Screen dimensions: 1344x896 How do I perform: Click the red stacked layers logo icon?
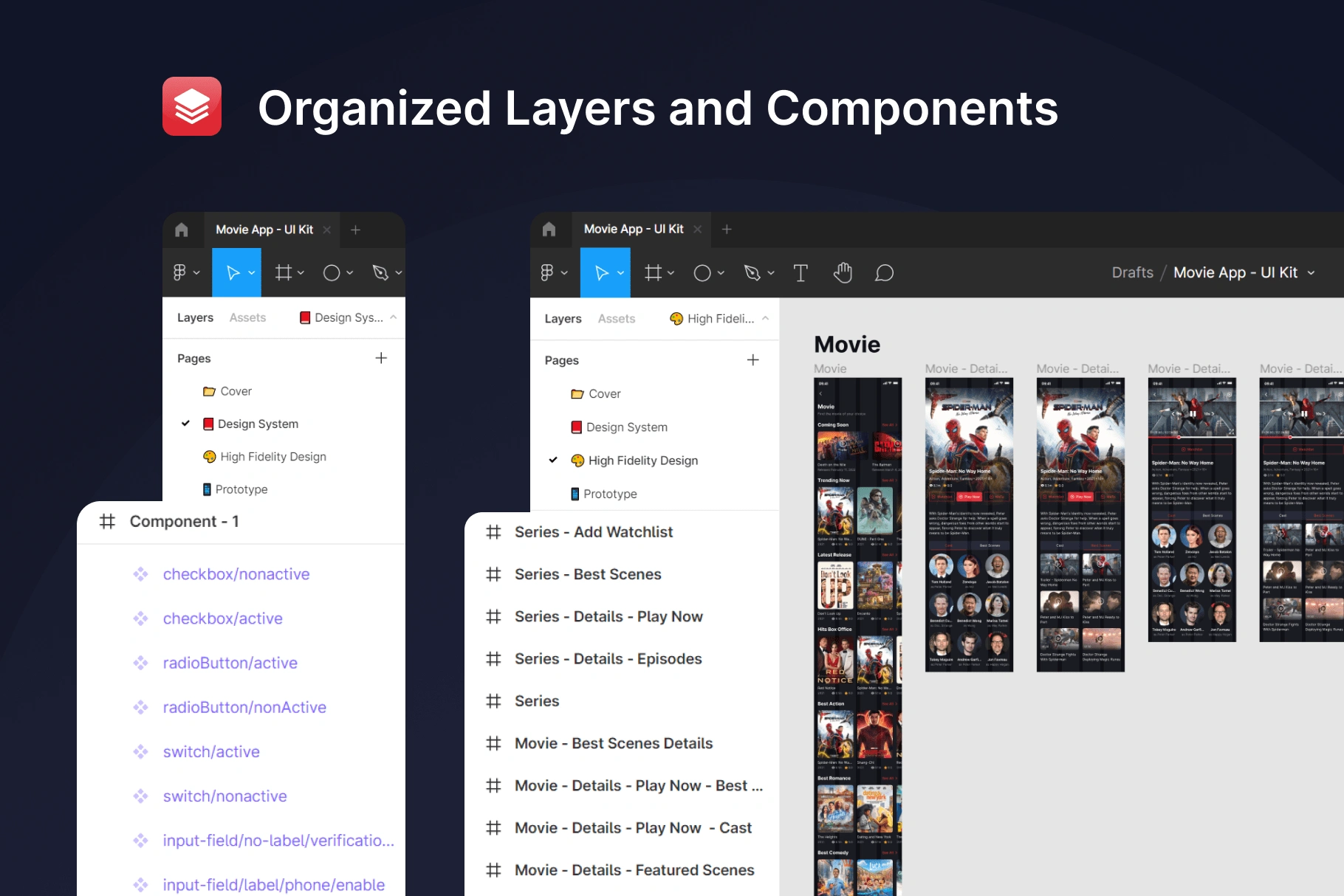[192, 106]
